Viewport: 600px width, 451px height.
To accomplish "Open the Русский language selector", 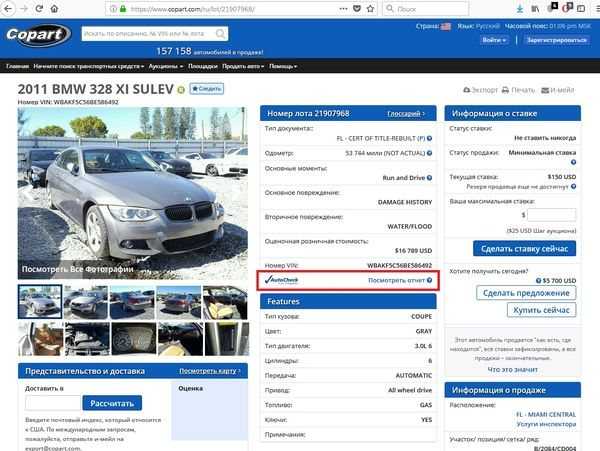I will [x=488, y=26].
